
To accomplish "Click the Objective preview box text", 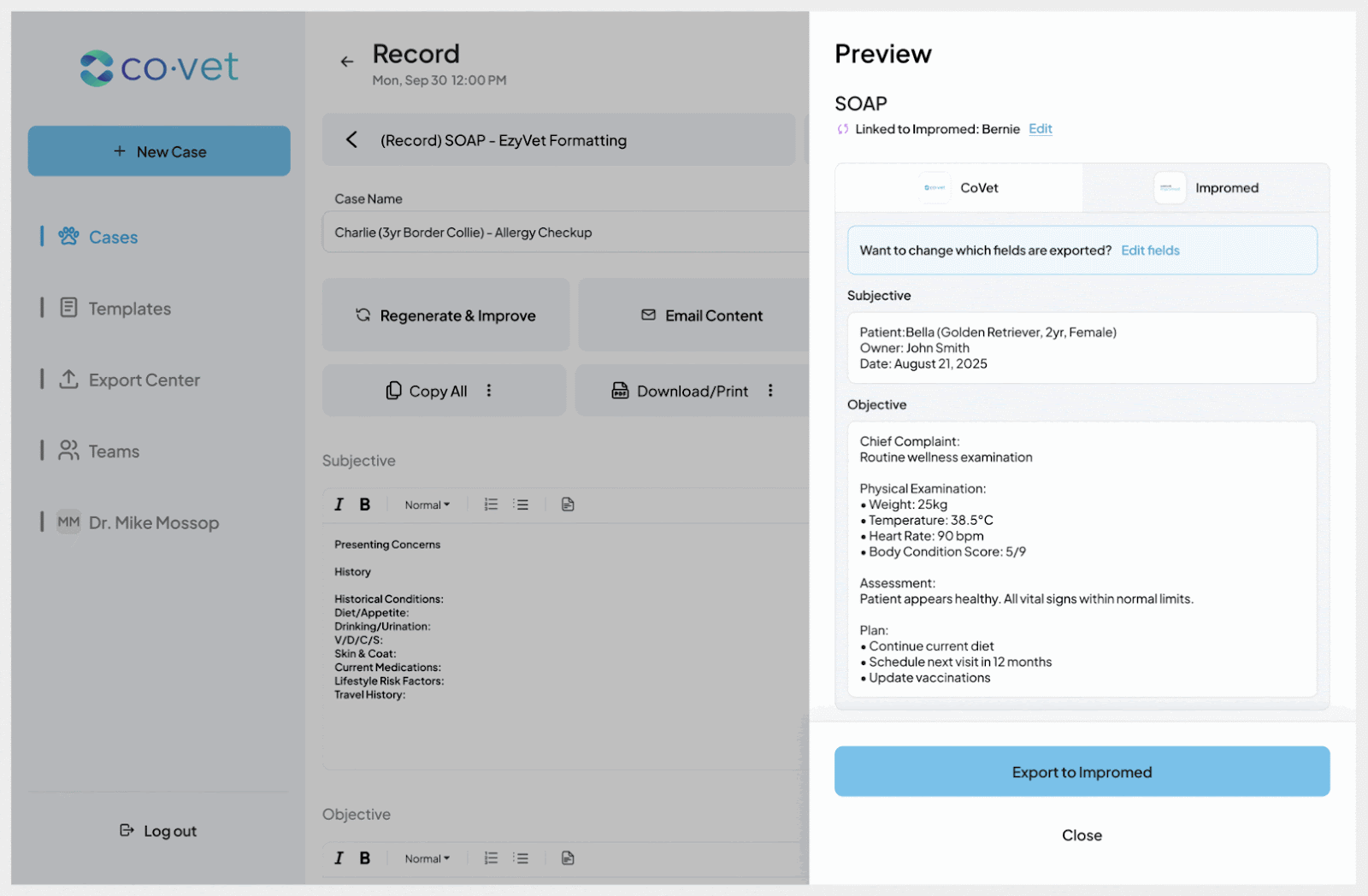I will pyautogui.click(x=1082, y=559).
